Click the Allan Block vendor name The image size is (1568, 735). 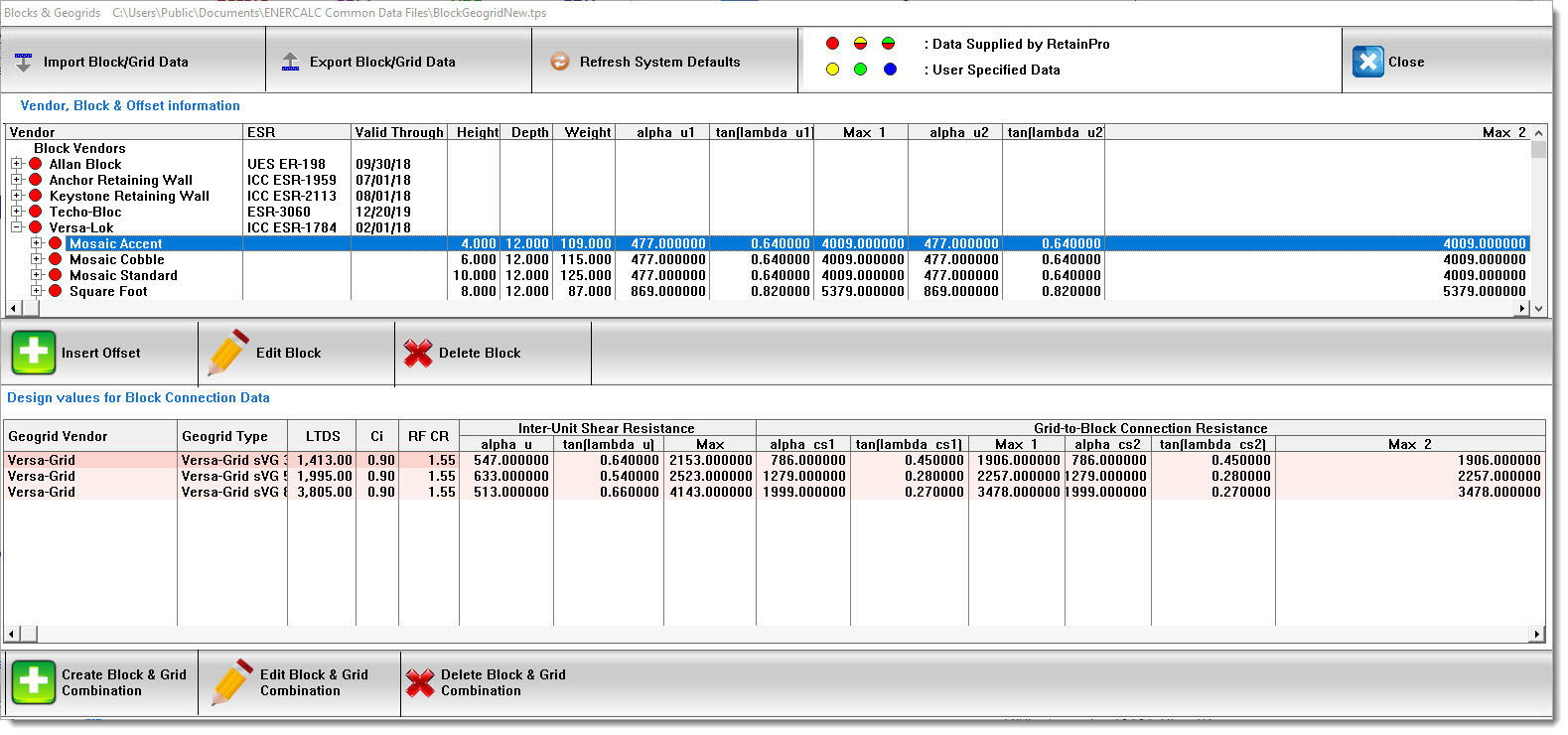(x=85, y=164)
